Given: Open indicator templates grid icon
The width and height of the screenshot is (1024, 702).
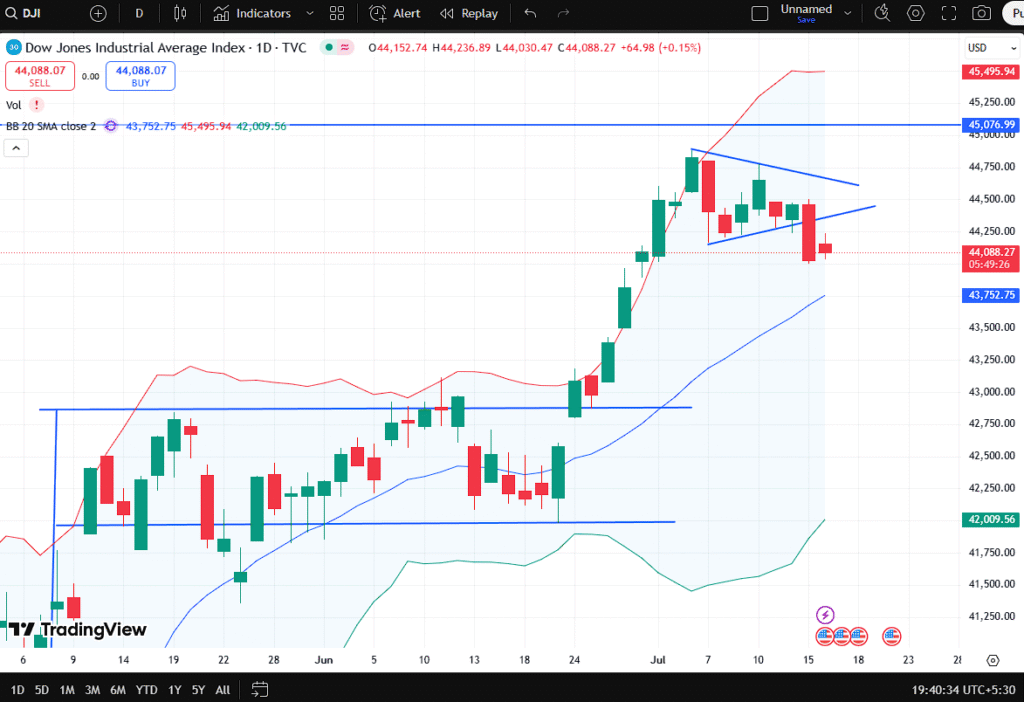Looking at the screenshot, I should (x=337, y=13).
